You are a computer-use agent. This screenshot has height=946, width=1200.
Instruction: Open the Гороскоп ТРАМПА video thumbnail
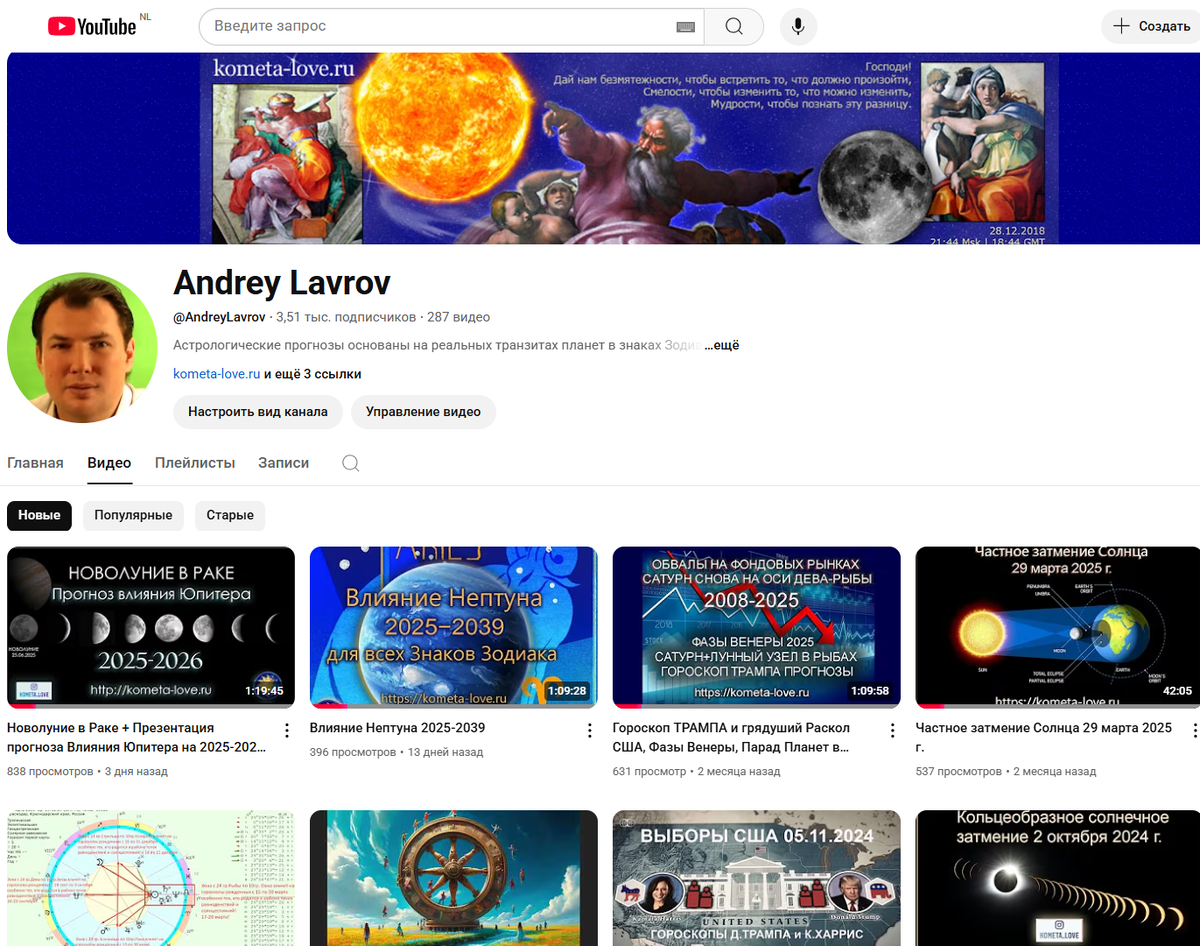point(756,626)
